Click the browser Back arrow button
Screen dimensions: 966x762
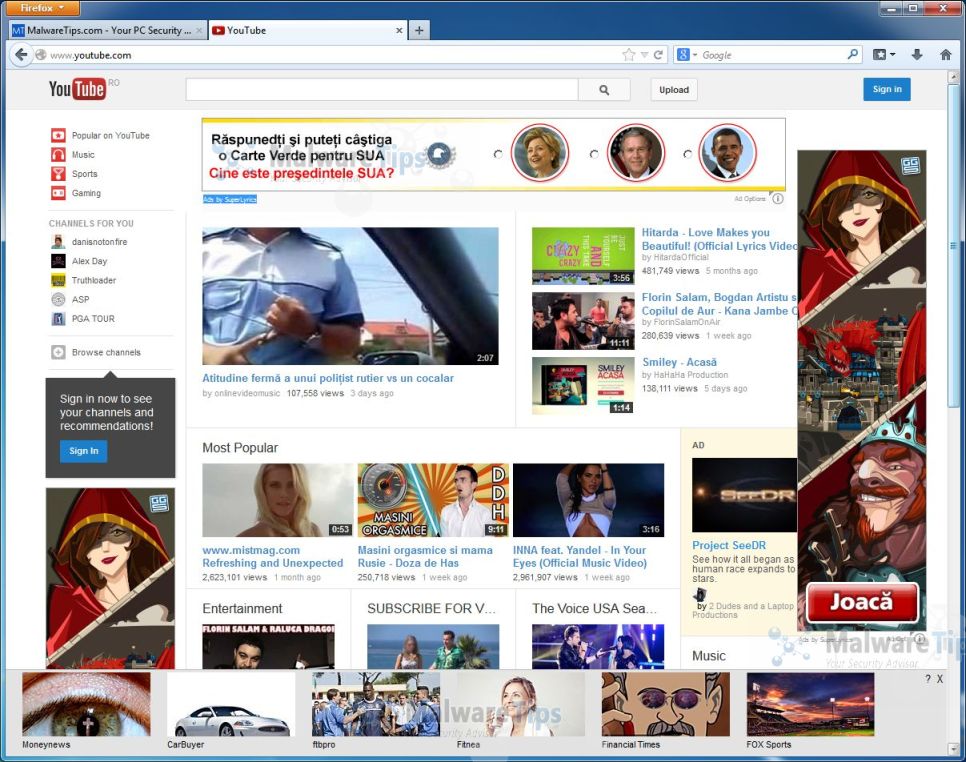pyautogui.click(x=20, y=55)
